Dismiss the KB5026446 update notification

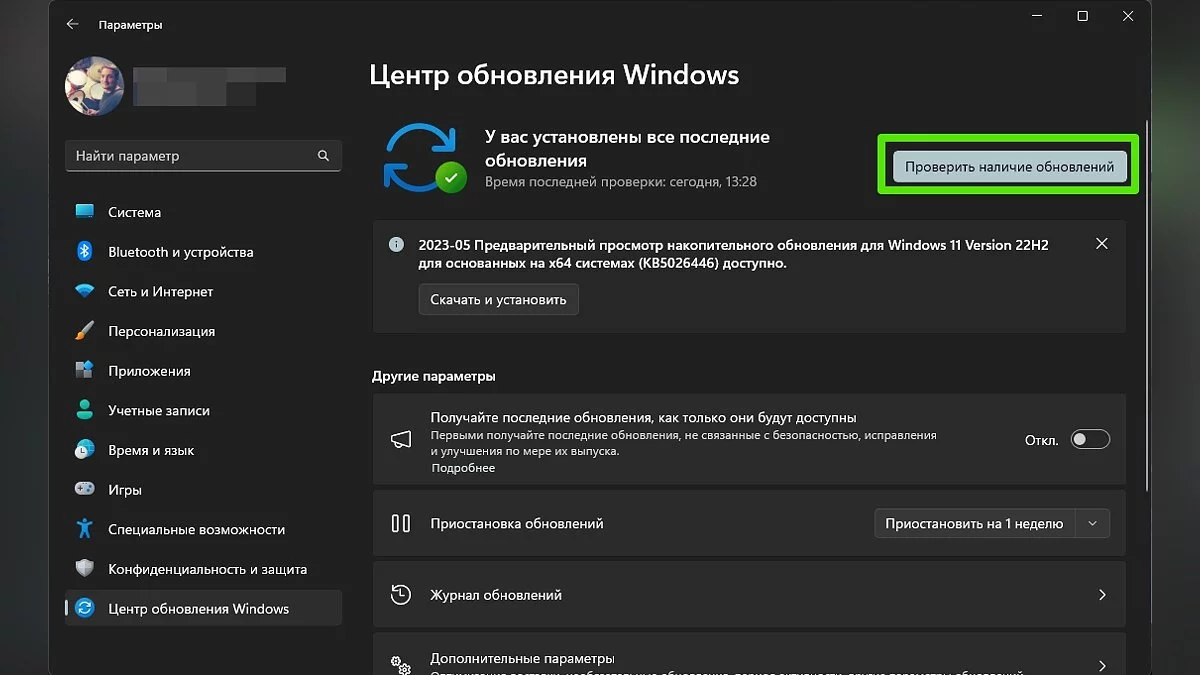click(1101, 244)
